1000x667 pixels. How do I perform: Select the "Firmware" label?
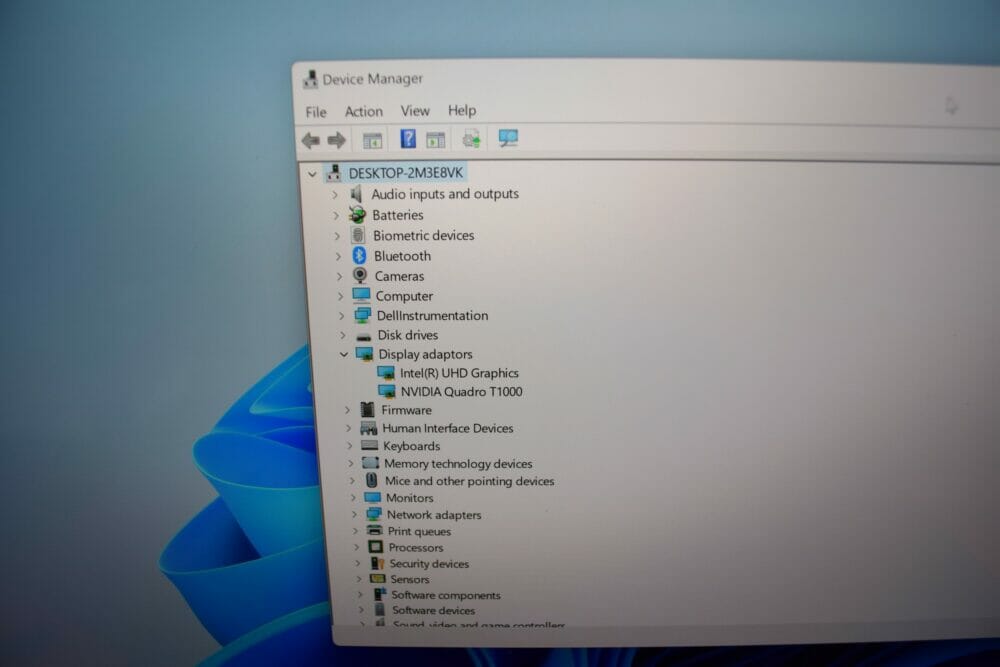pos(406,410)
